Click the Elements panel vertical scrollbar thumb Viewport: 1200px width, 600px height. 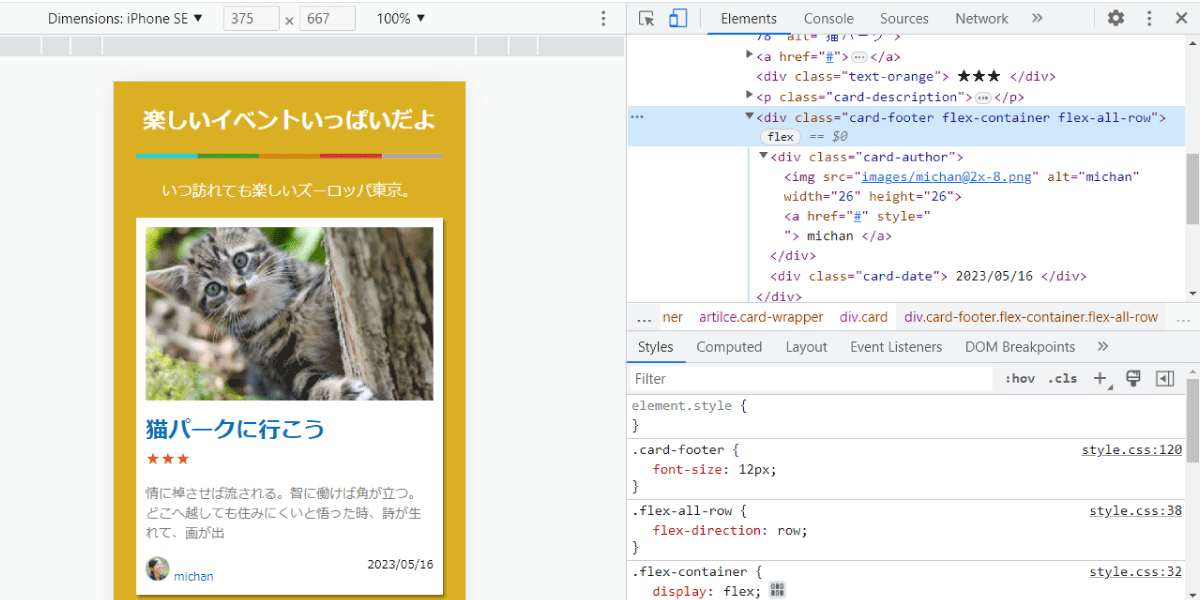[x=1193, y=189]
